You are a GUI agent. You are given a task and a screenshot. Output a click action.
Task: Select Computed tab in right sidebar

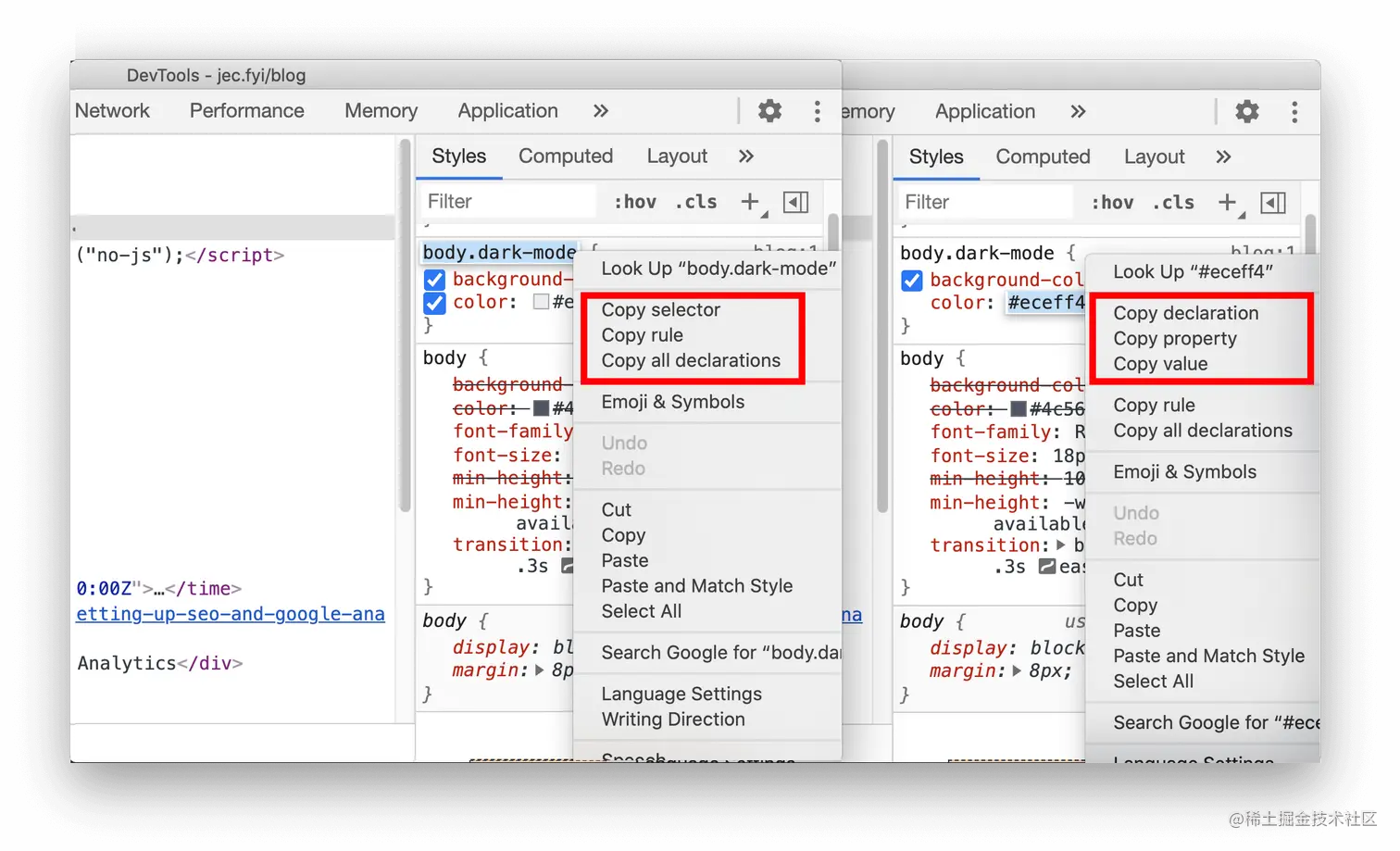pyautogui.click(x=1044, y=157)
